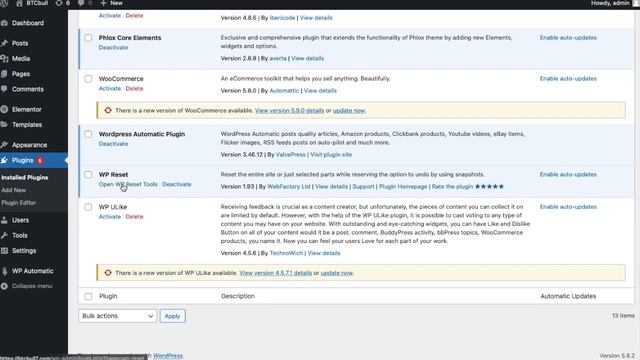
Task: Open the WP Automatic menu item
Action: click(x=33, y=271)
